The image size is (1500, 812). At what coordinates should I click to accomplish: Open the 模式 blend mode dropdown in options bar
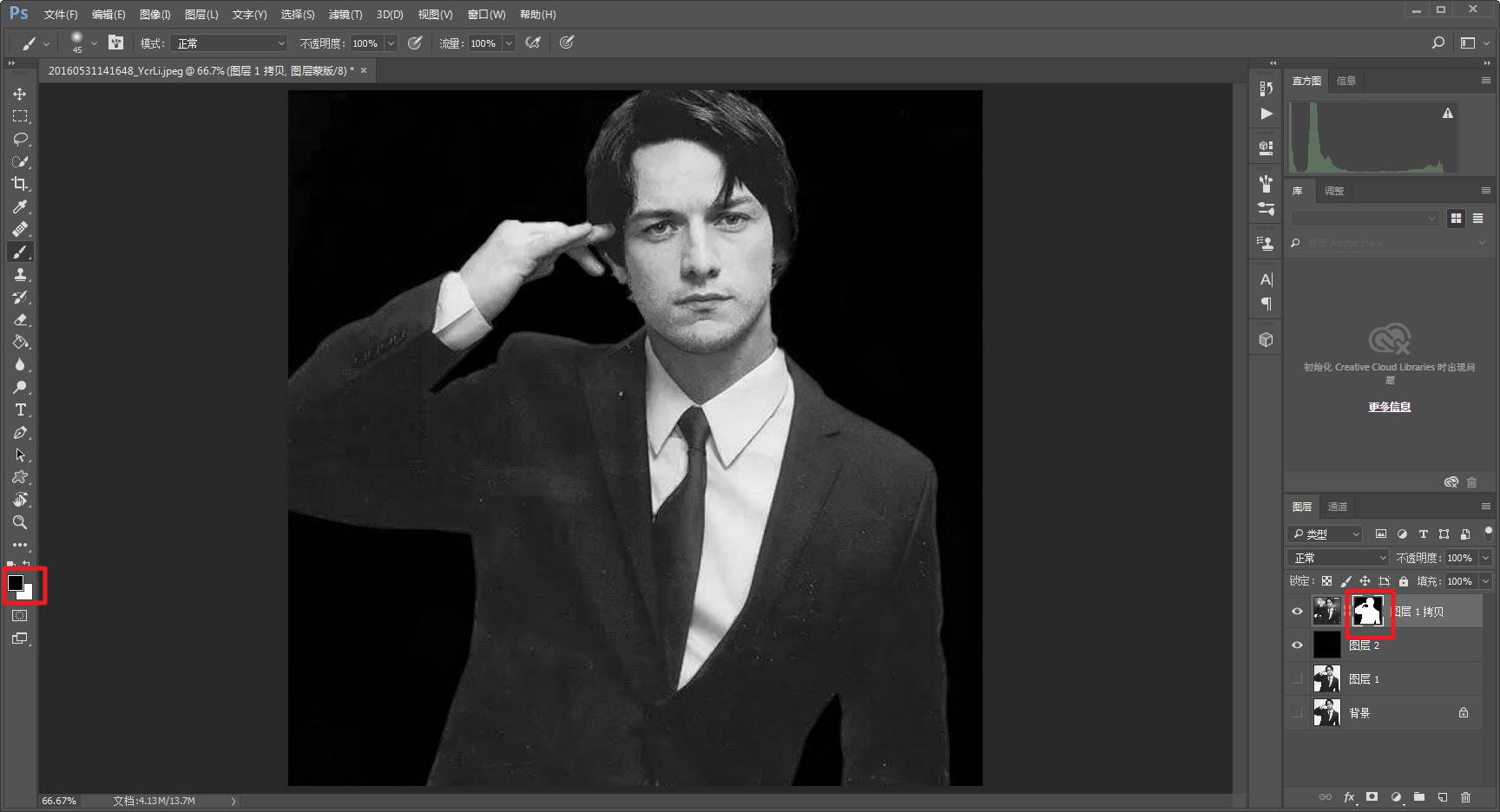[x=229, y=43]
